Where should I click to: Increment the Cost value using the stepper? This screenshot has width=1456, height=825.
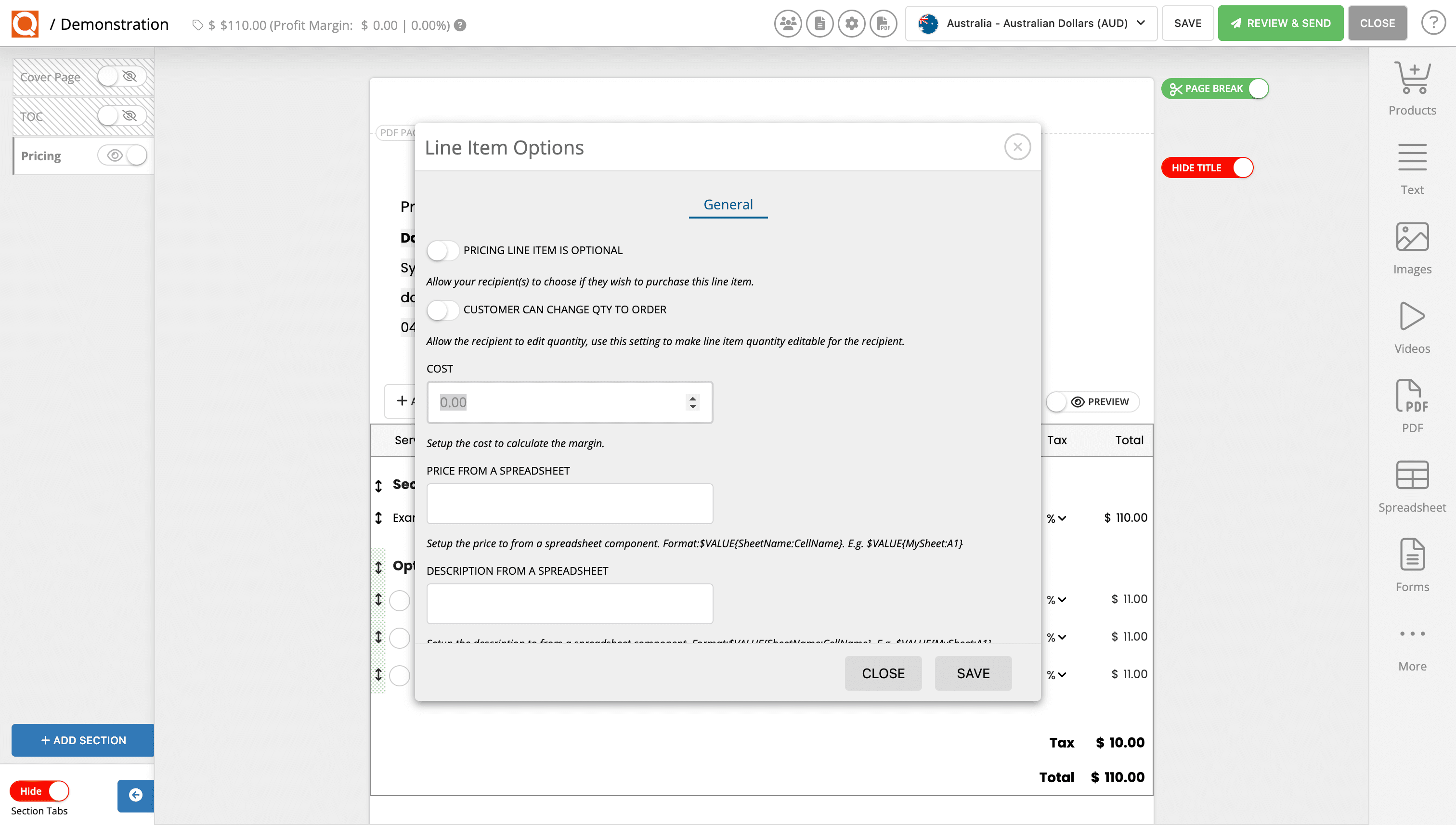(692, 399)
